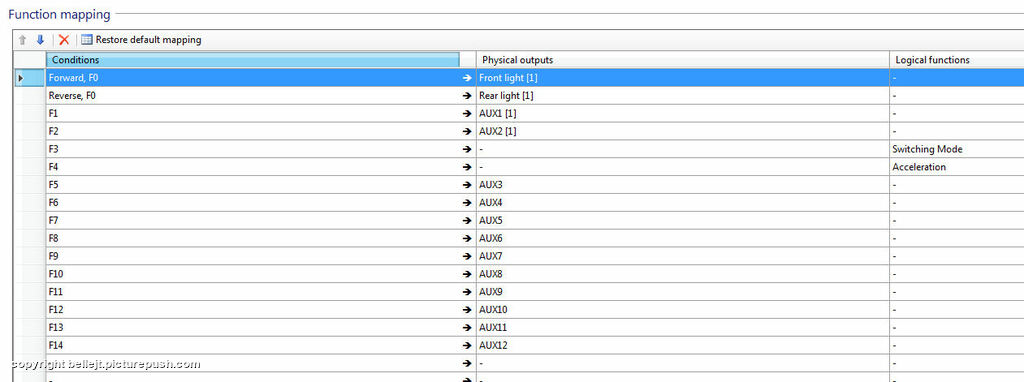
Task: Click the AUX4 output cell
Action: pyautogui.click(x=683, y=202)
